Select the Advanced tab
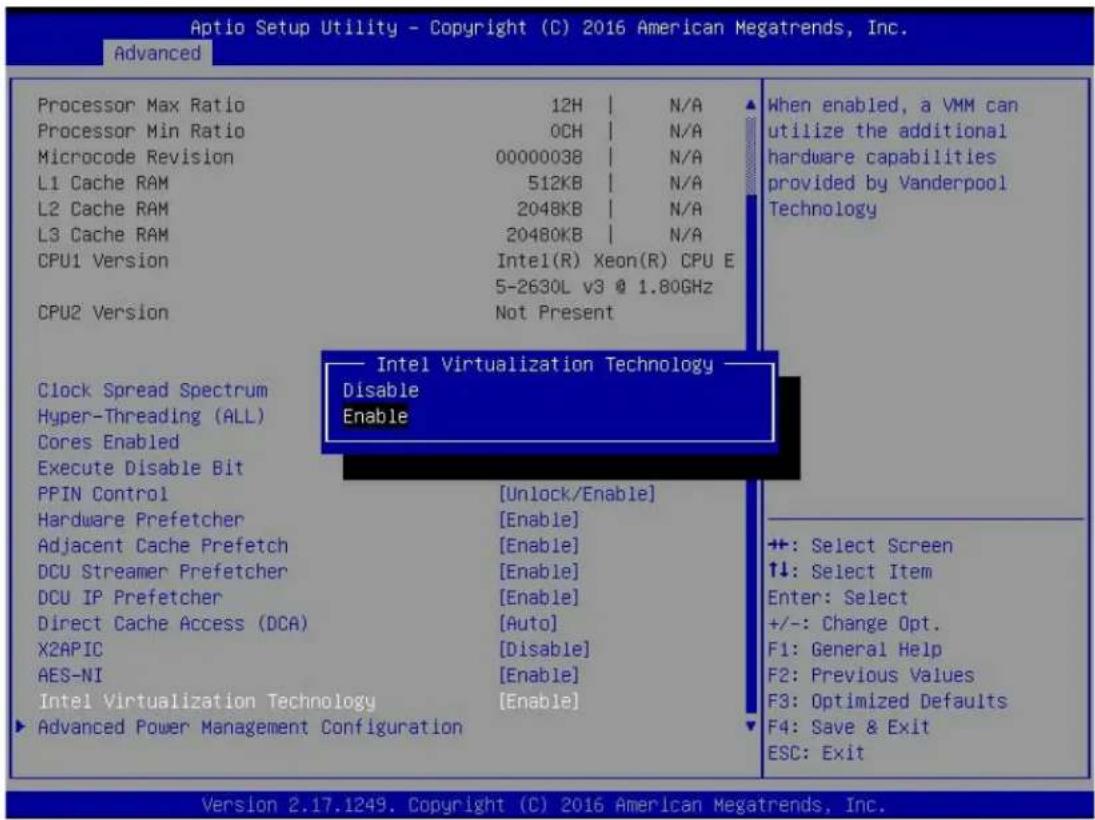Image resolution: width=1095 pixels, height=820 pixels. click(157, 53)
